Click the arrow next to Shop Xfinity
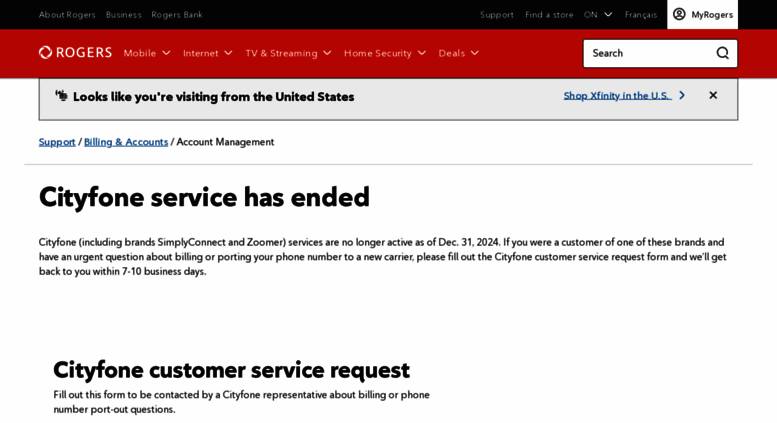The image size is (777, 423). click(x=682, y=96)
